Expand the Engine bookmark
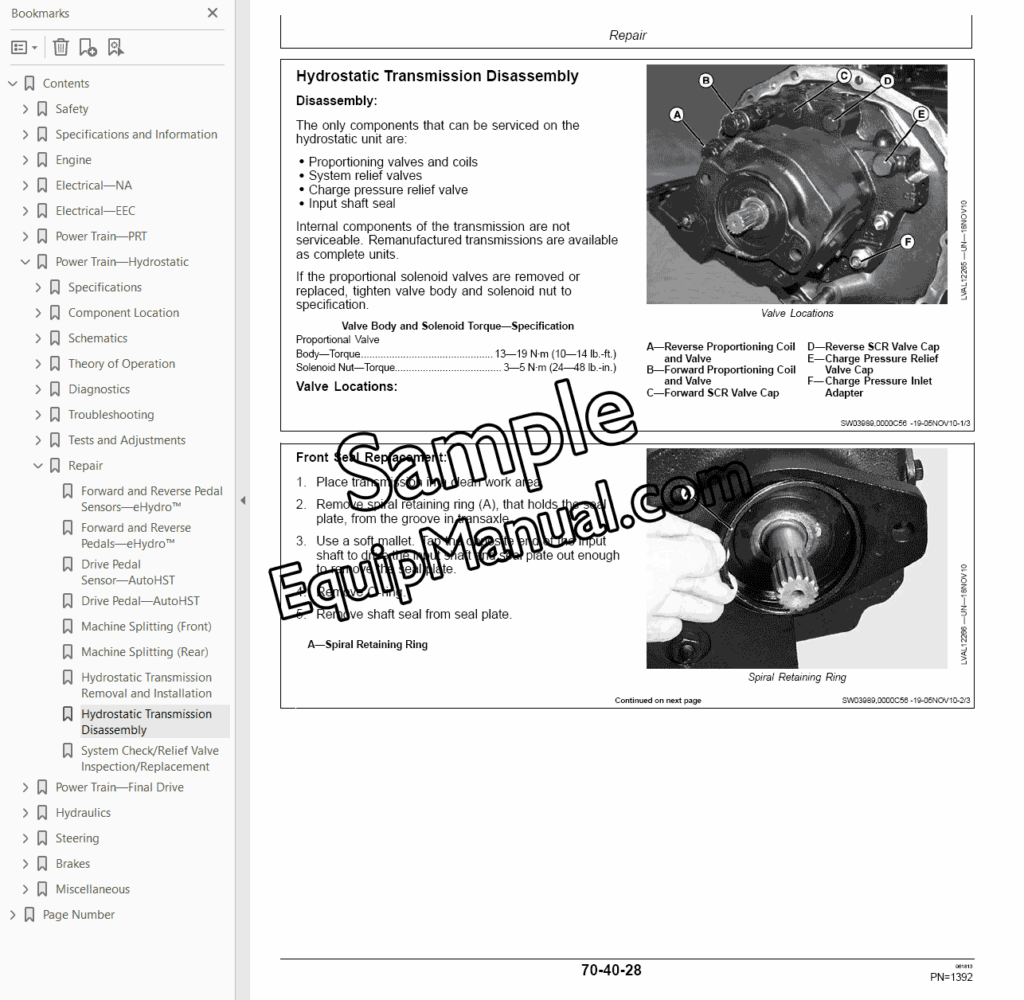The height and width of the screenshot is (1000, 1024). click(25, 160)
